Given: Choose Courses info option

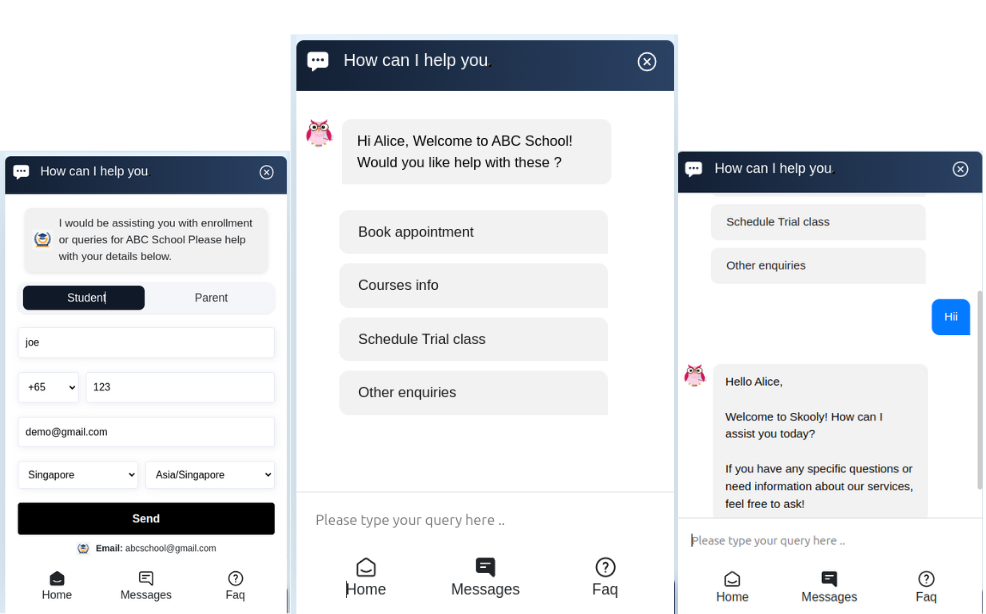Looking at the screenshot, I should (474, 286).
